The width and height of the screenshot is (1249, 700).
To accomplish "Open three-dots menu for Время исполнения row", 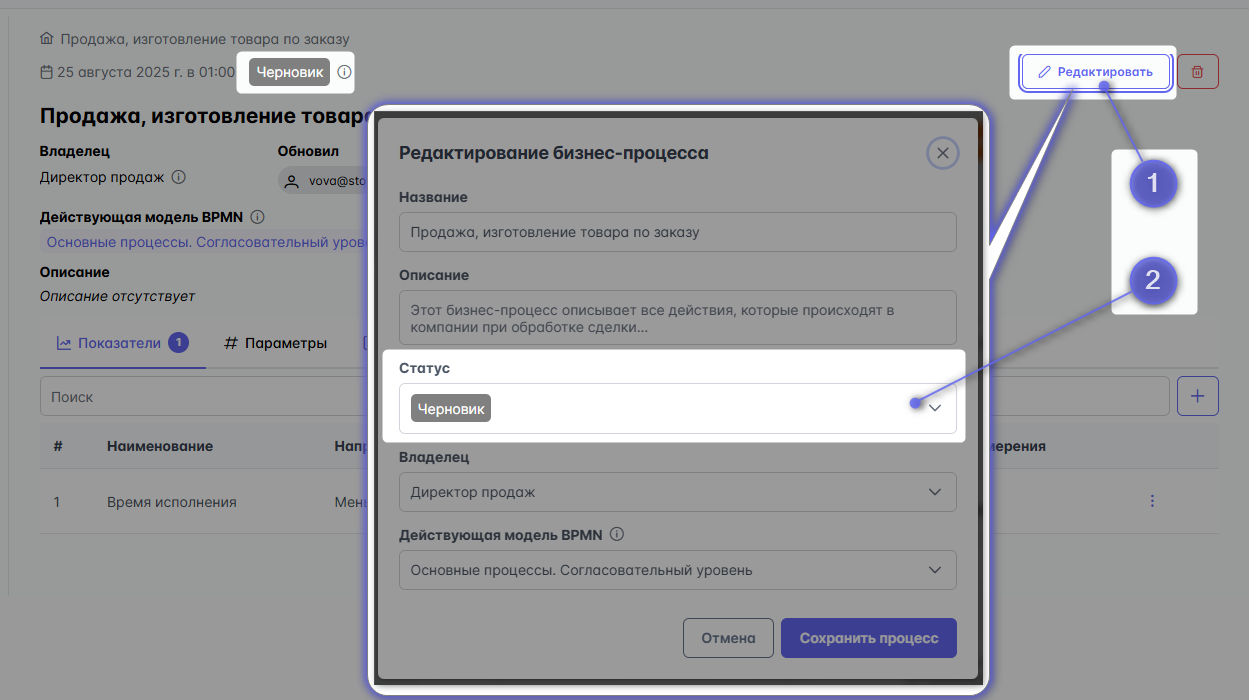I will [x=1152, y=501].
